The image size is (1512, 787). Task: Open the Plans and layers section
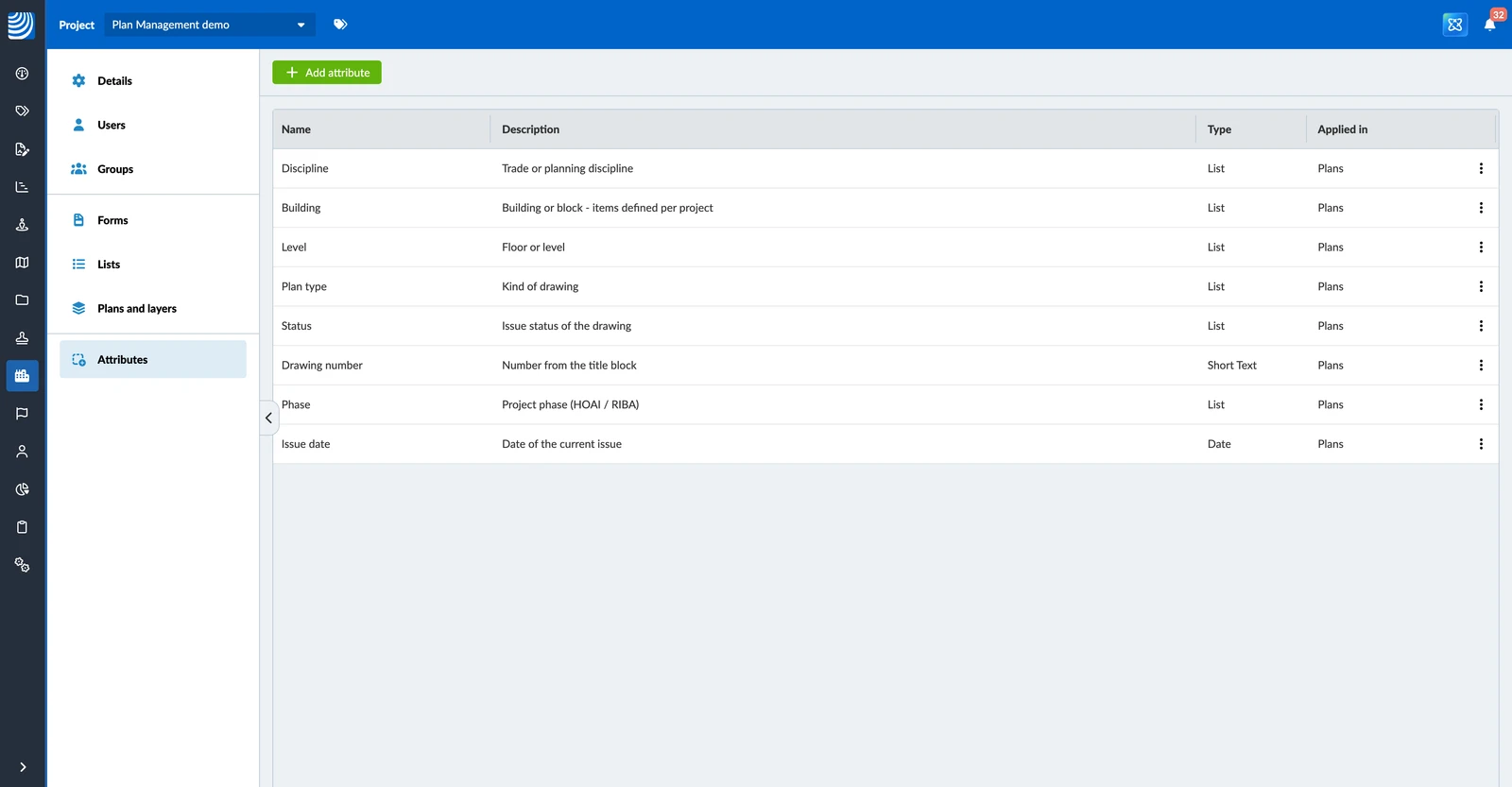[153, 309]
